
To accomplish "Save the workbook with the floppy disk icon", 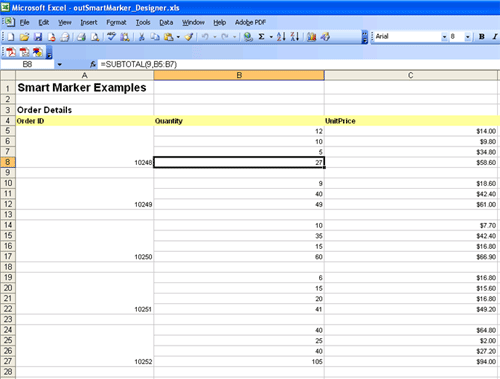I will click(x=38, y=37).
